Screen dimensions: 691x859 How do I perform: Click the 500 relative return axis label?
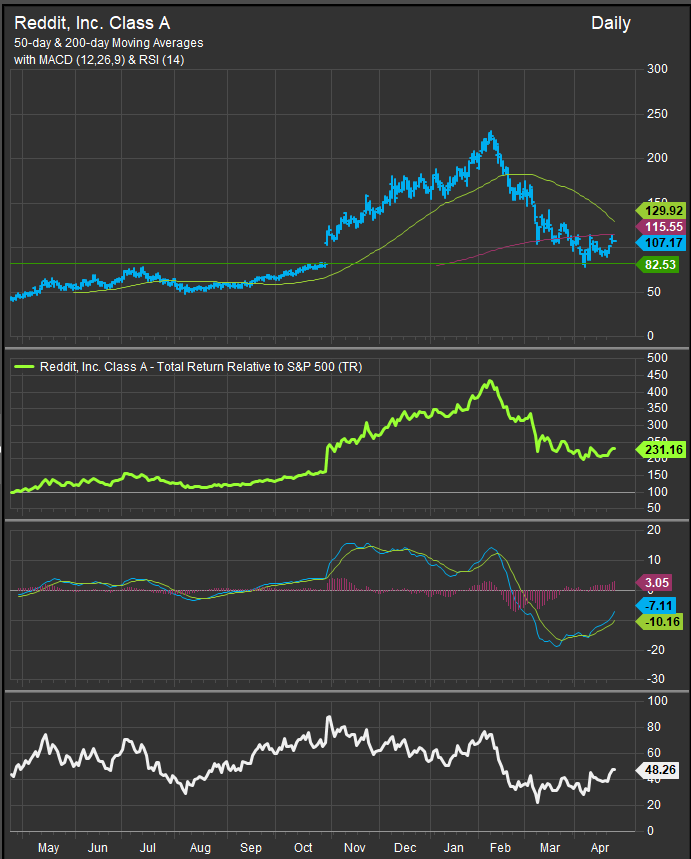tap(657, 358)
